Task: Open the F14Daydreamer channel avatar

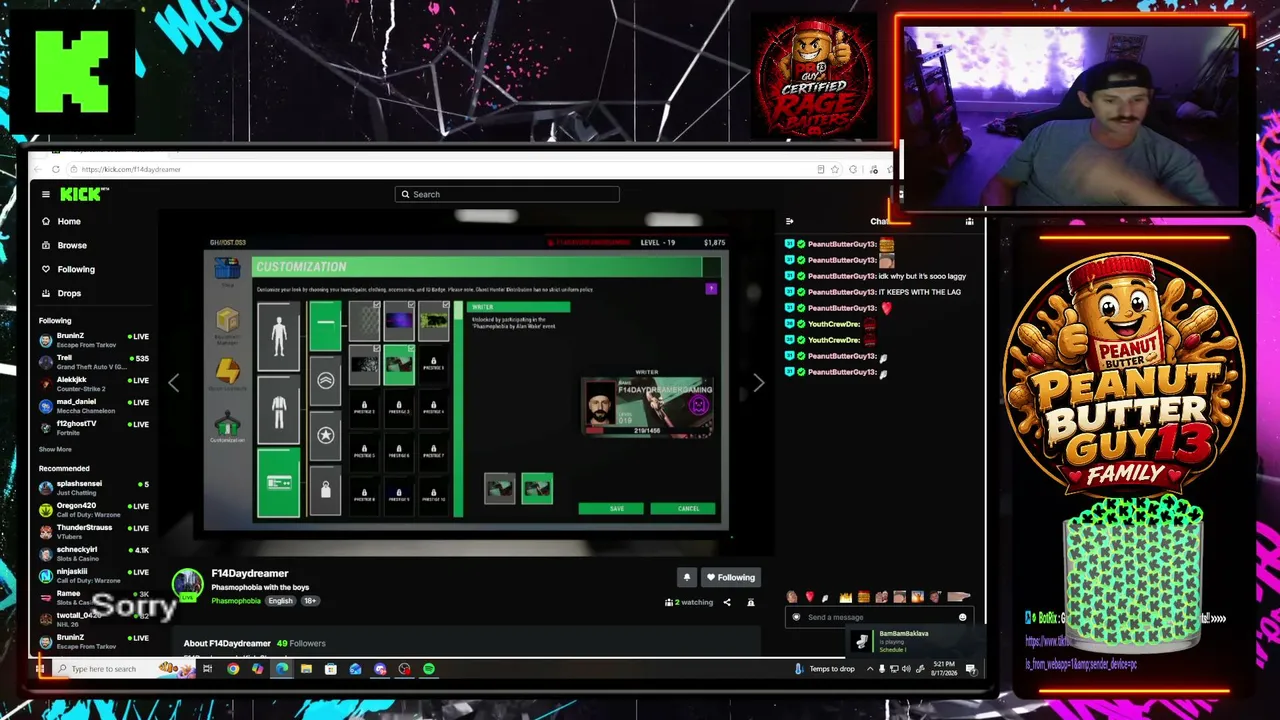Action: pos(187,585)
